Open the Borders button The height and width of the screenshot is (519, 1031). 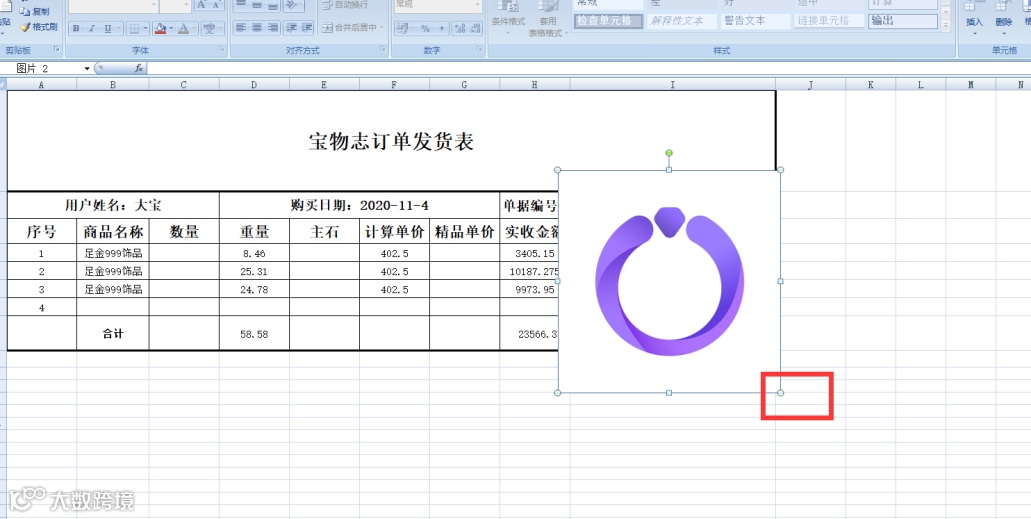pyautogui.click(x=133, y=29)
